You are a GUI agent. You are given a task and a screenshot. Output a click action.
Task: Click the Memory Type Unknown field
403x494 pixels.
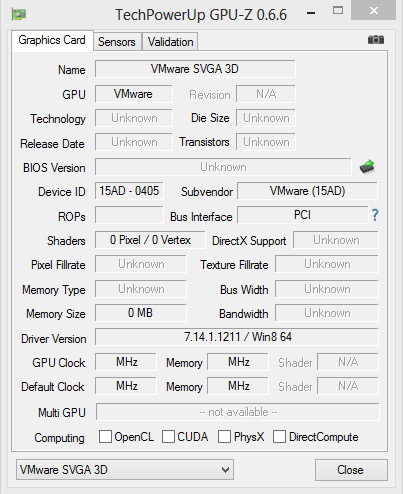[141, 289]
